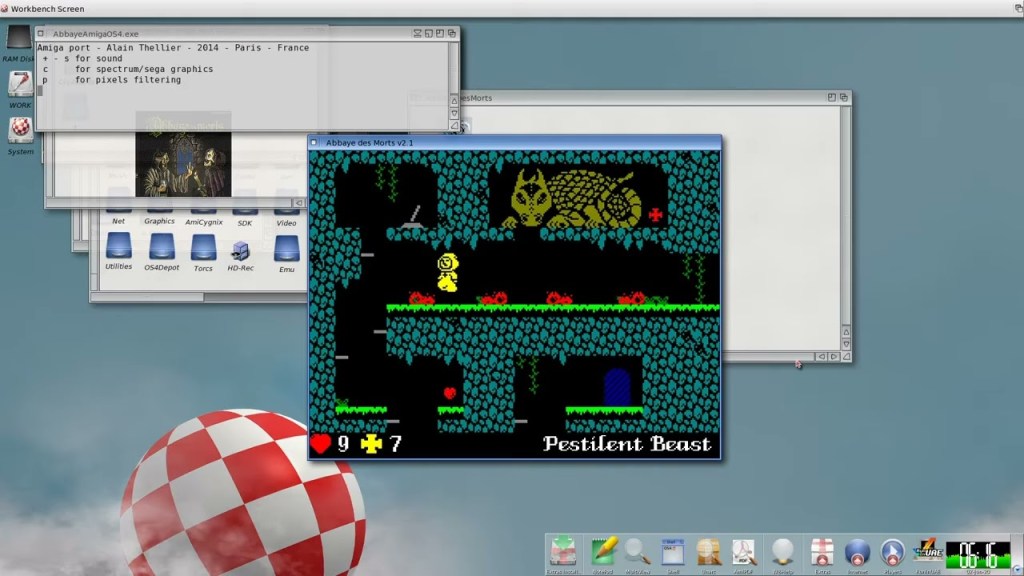Open the RAM Disk desktop icon
Screen dimensions: 1024x576
[19, 40]
